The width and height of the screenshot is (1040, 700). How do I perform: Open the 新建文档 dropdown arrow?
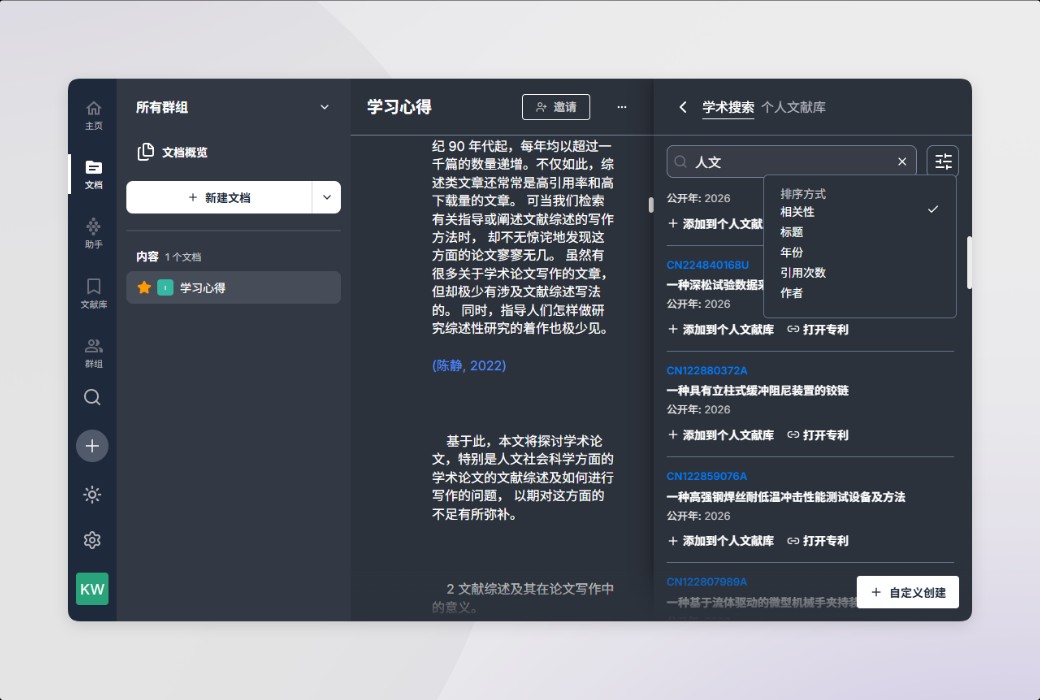[x=326, y=197]
